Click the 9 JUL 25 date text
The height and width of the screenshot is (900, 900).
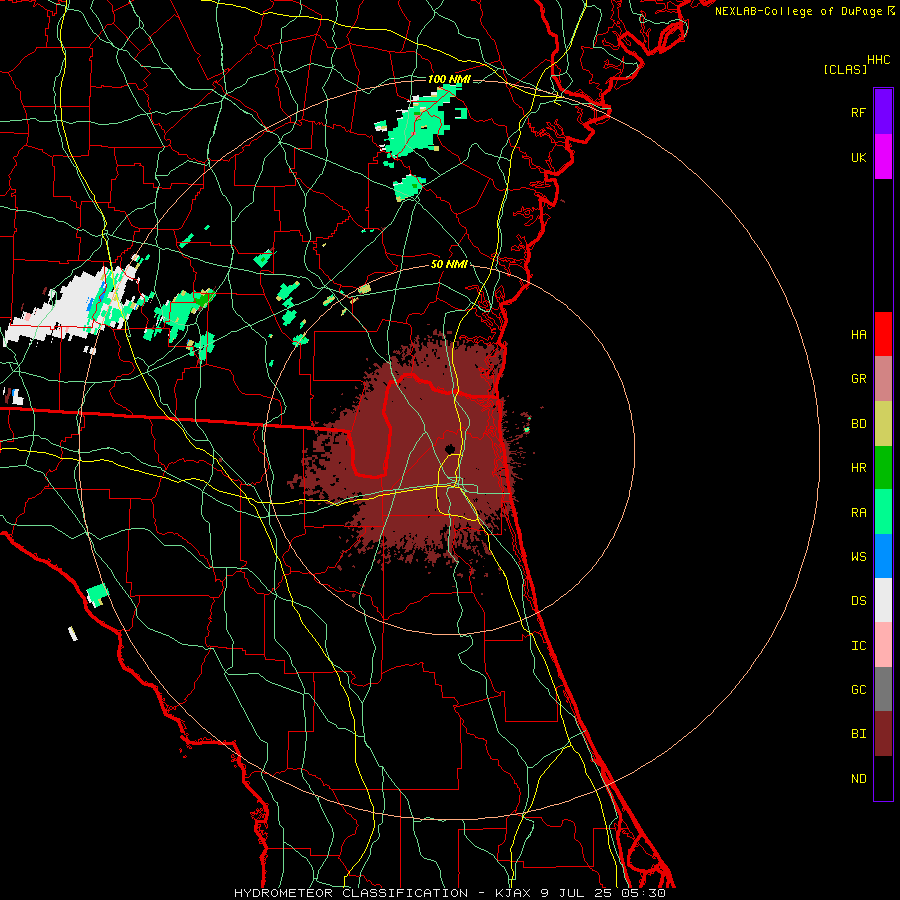pyautogui.click(x=576, y=893)
